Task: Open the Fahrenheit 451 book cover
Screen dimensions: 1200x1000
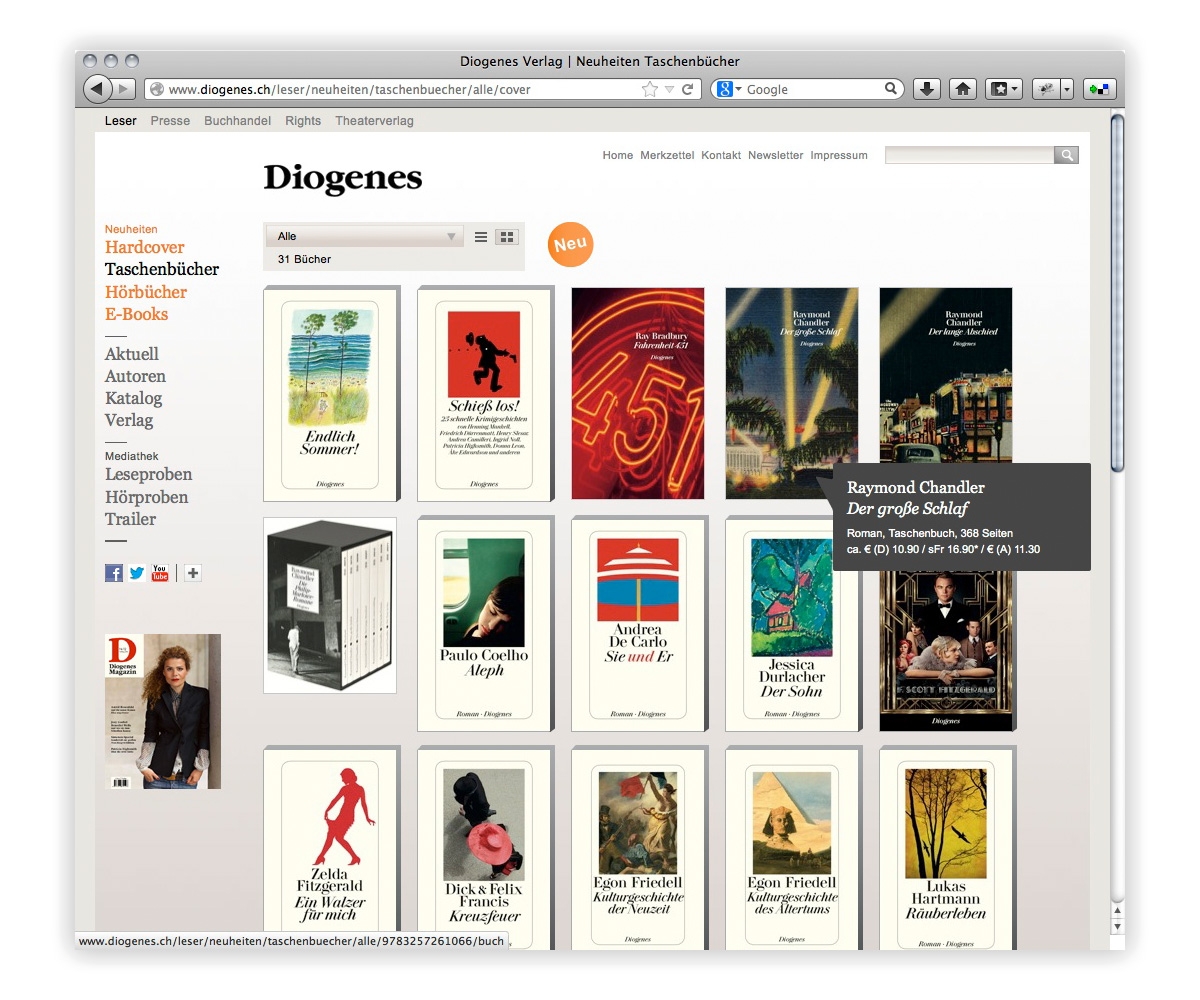Action: point(637,393)
